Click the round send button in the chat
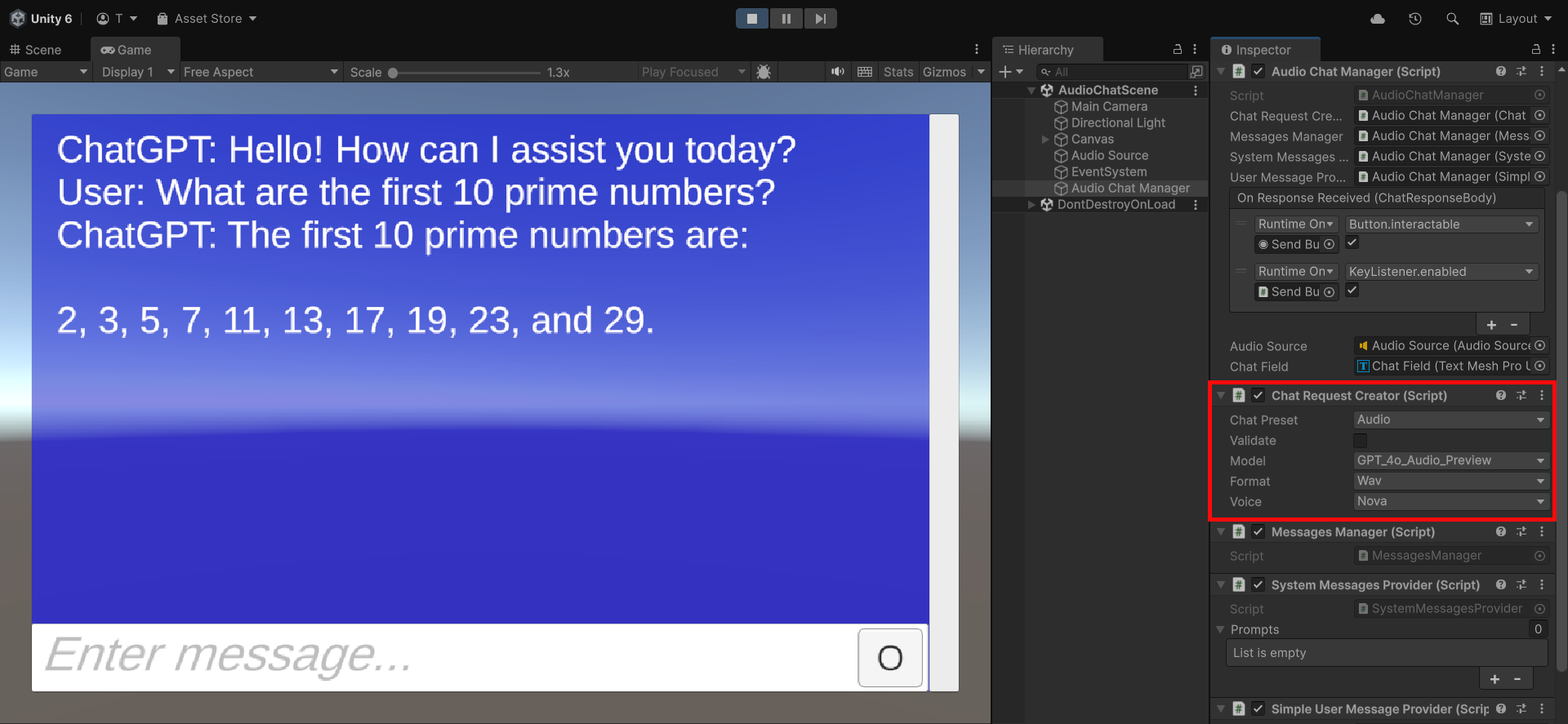 (x=890, y=658)
